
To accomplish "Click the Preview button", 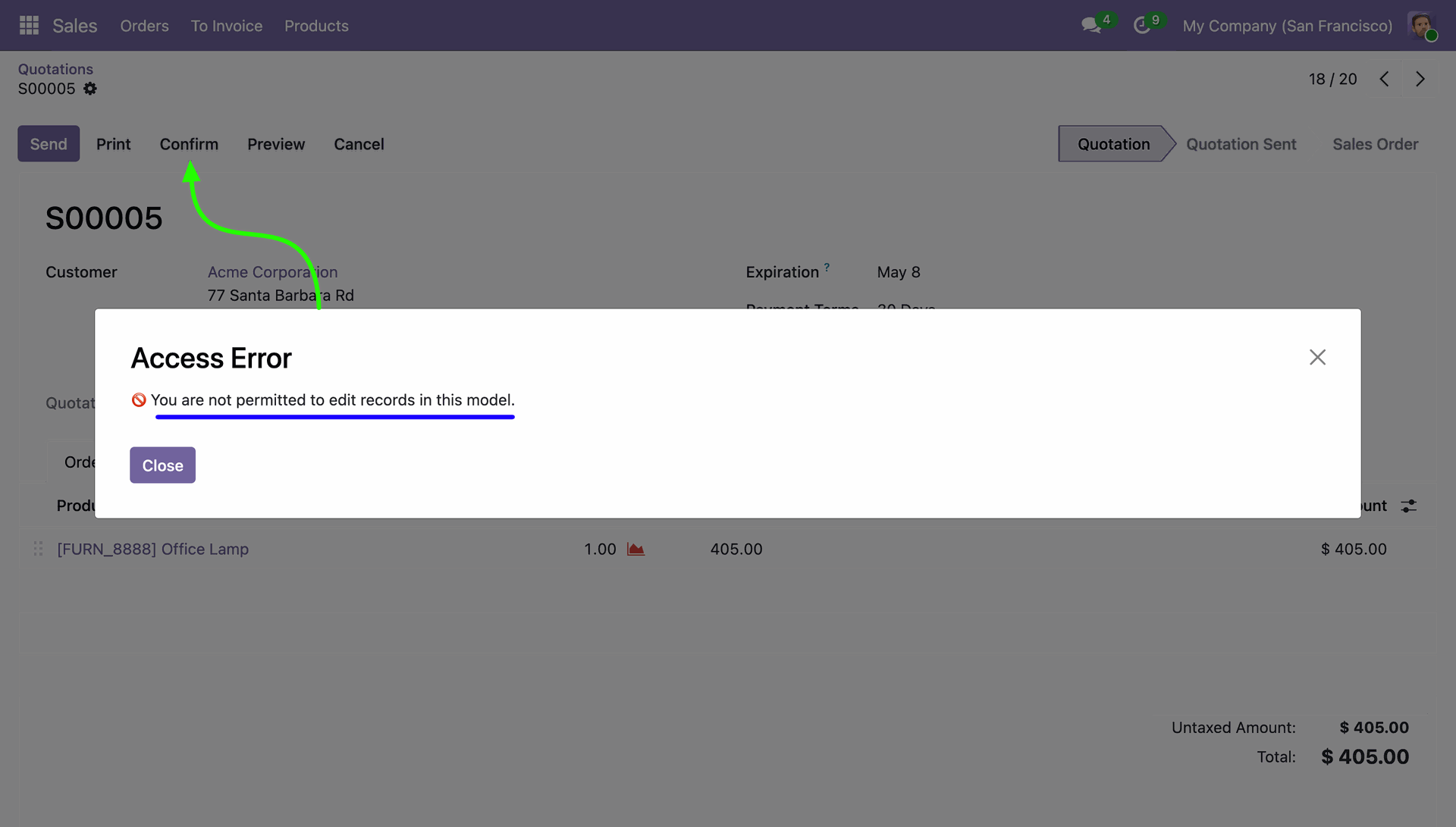I will 276,143.
